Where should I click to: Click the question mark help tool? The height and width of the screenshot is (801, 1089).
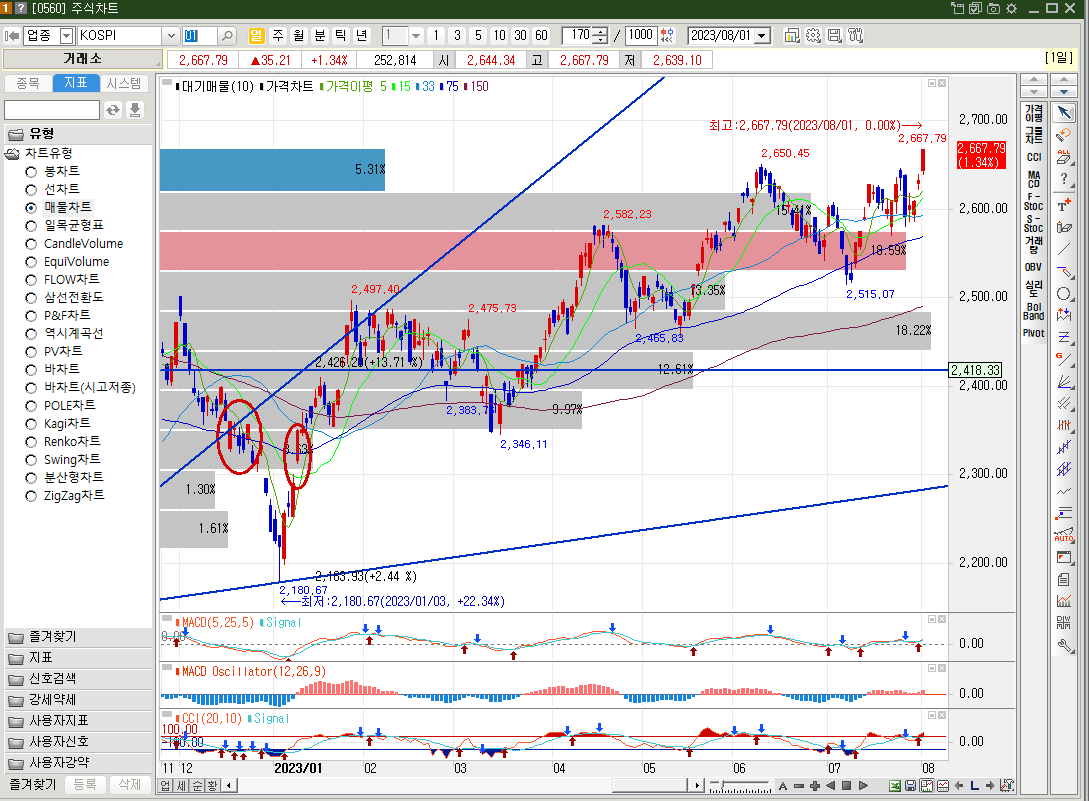[1063, 180]
